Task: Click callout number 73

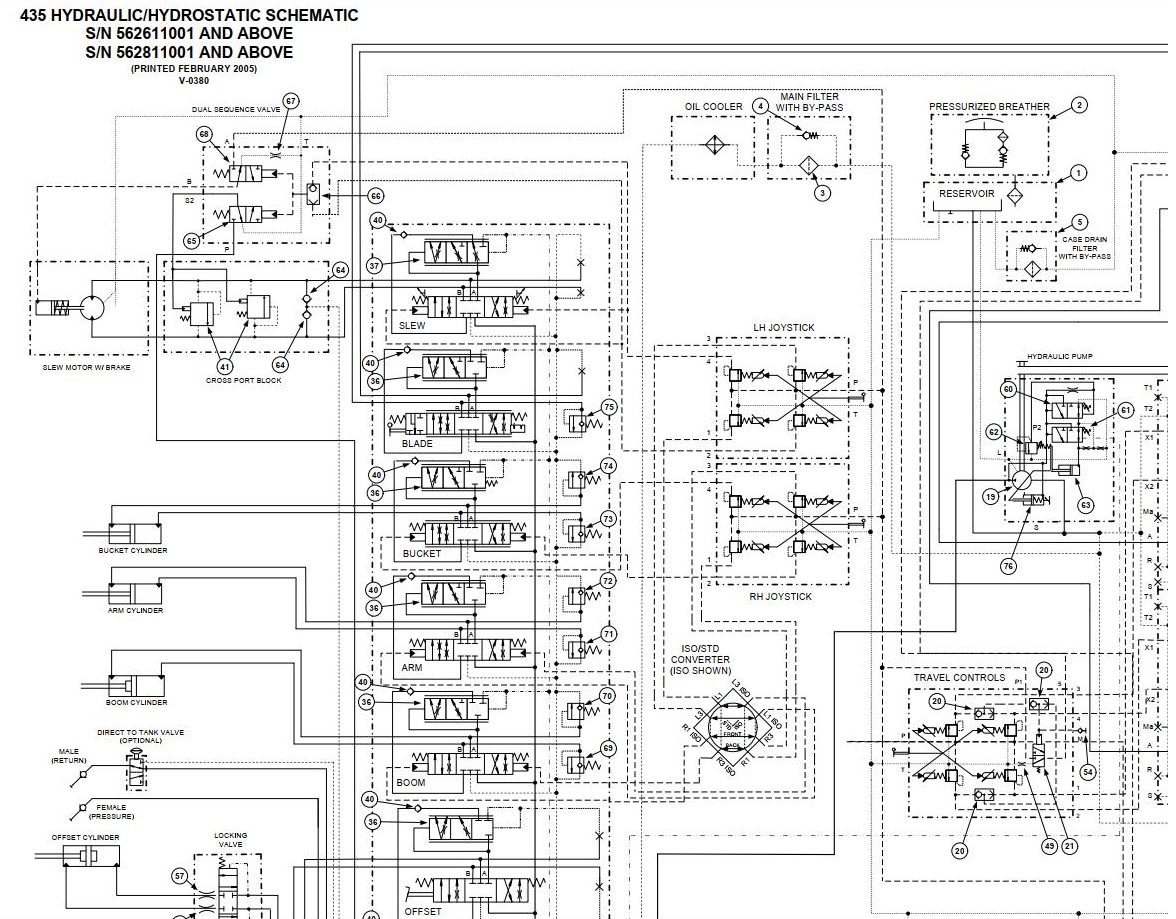Action: coord(608,519)
